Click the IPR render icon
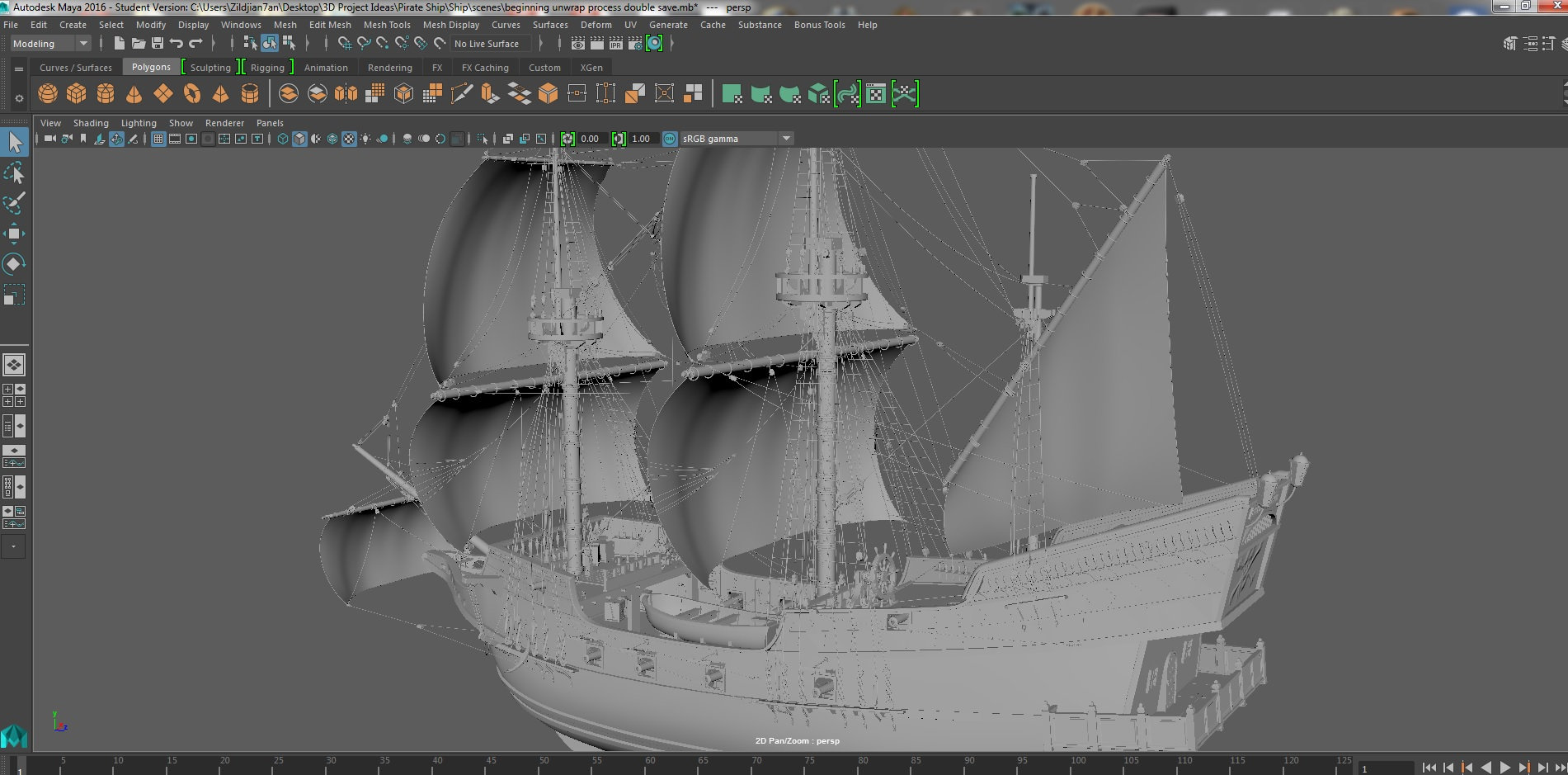Image resolution: width=1568 pixels, height=775 pixels. (x=616, y=43)
